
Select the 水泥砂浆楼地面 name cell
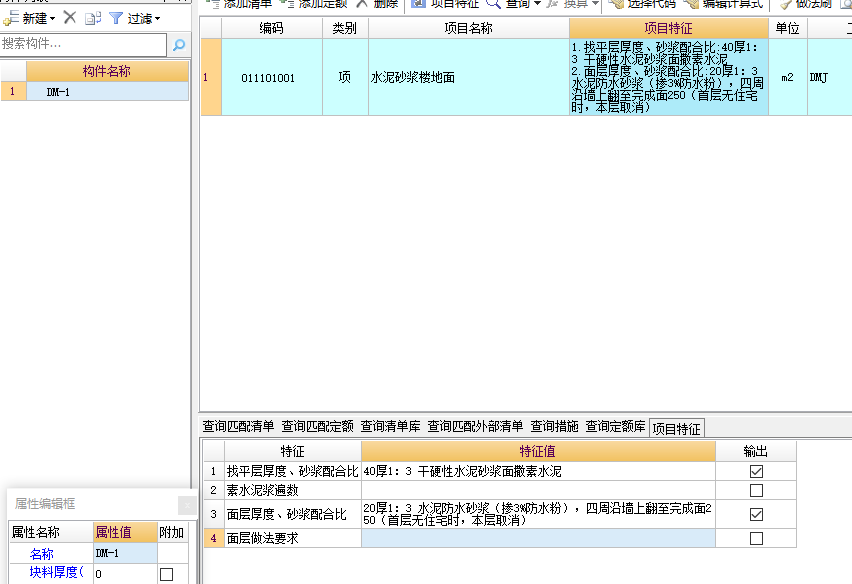click(468, 78)
